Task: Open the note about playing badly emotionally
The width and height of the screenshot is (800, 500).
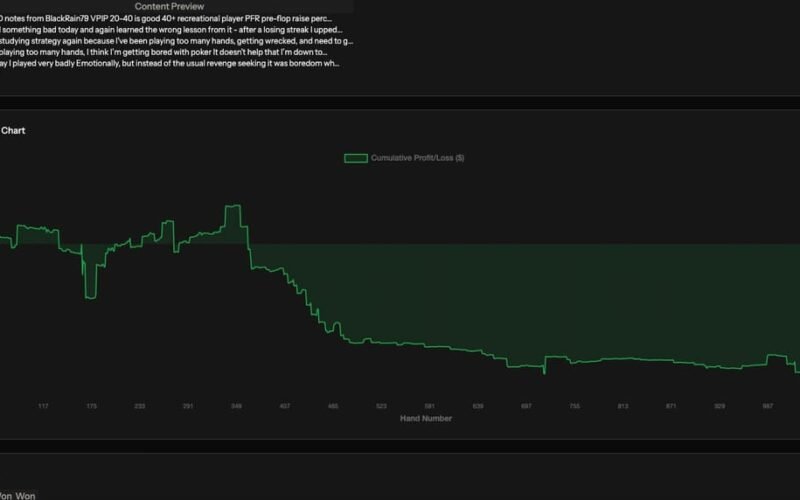Action: coord(175,63)
